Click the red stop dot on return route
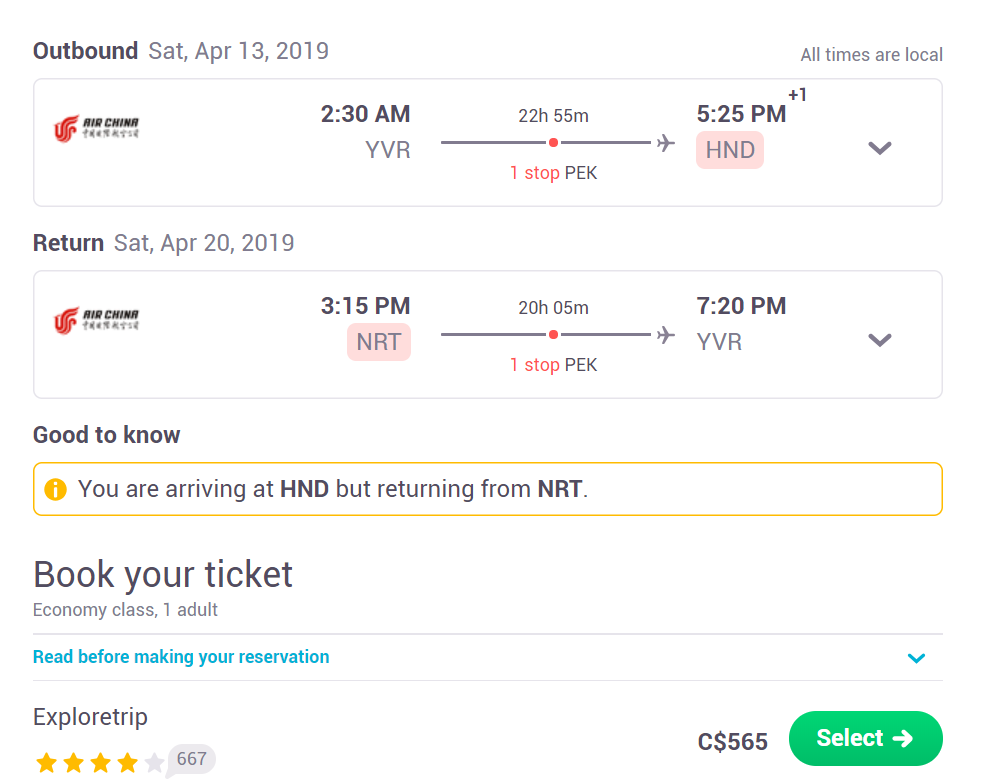 pyautogui.click(x=554, y=334)
